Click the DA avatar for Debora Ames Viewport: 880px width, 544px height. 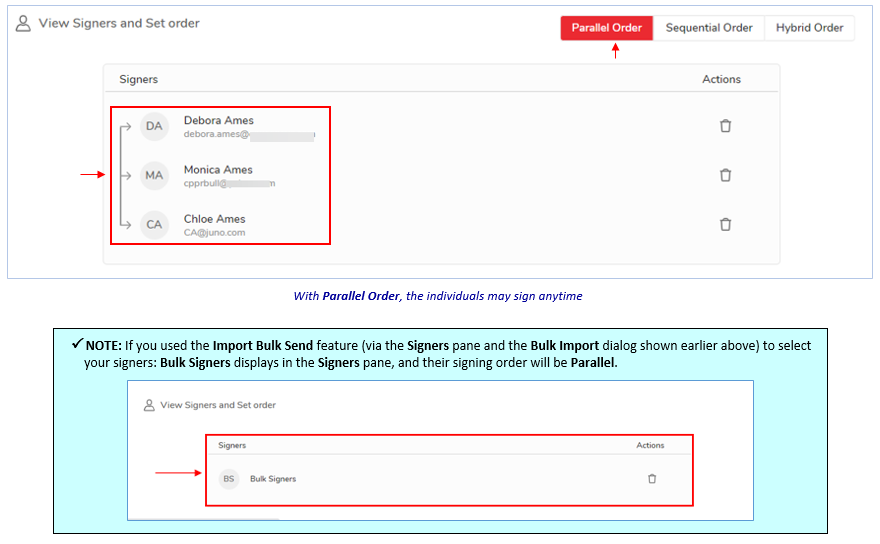click(x=154, y=126)
